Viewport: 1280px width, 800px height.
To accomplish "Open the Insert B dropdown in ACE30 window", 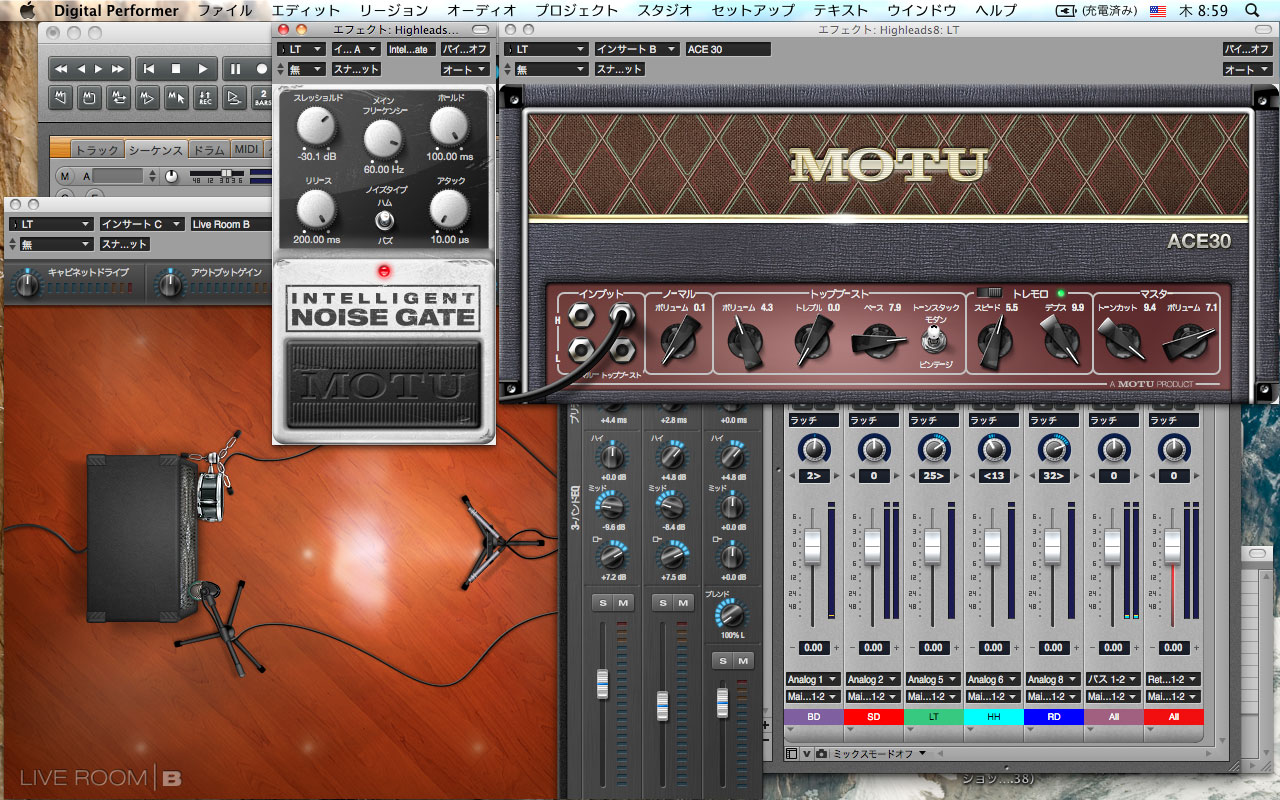I will click(637, 49).
